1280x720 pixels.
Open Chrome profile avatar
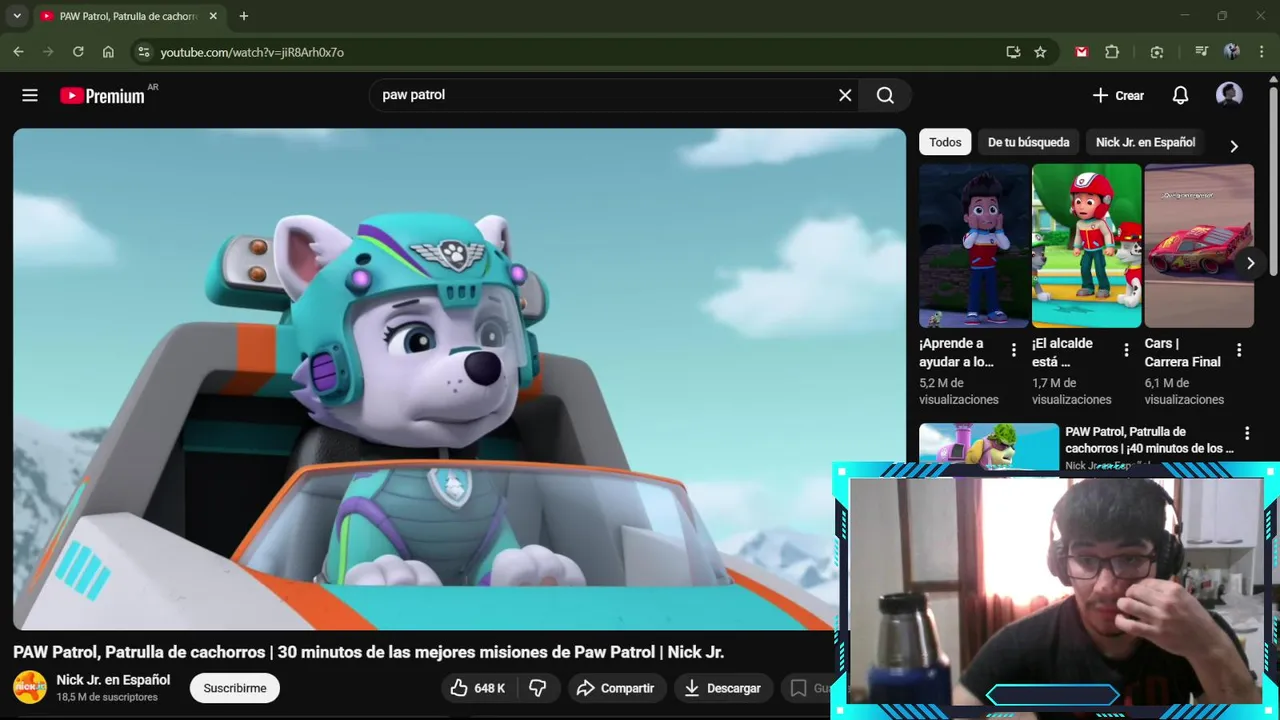1232,52
